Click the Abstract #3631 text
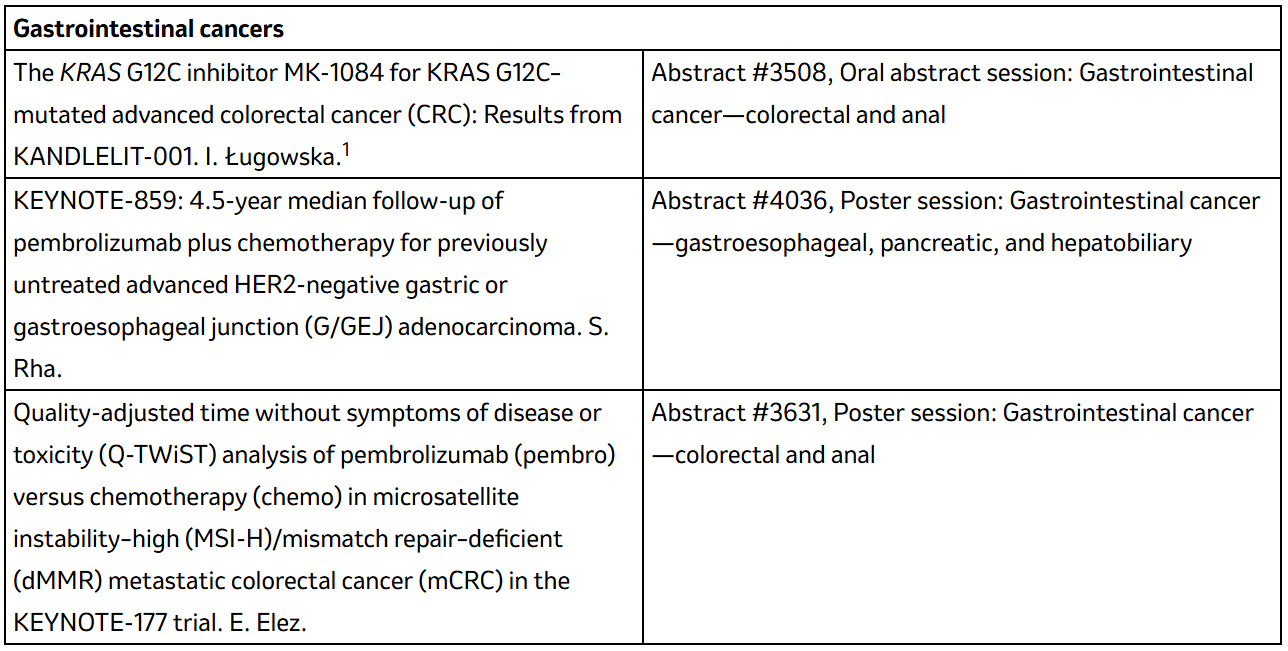 coord(736,413)
